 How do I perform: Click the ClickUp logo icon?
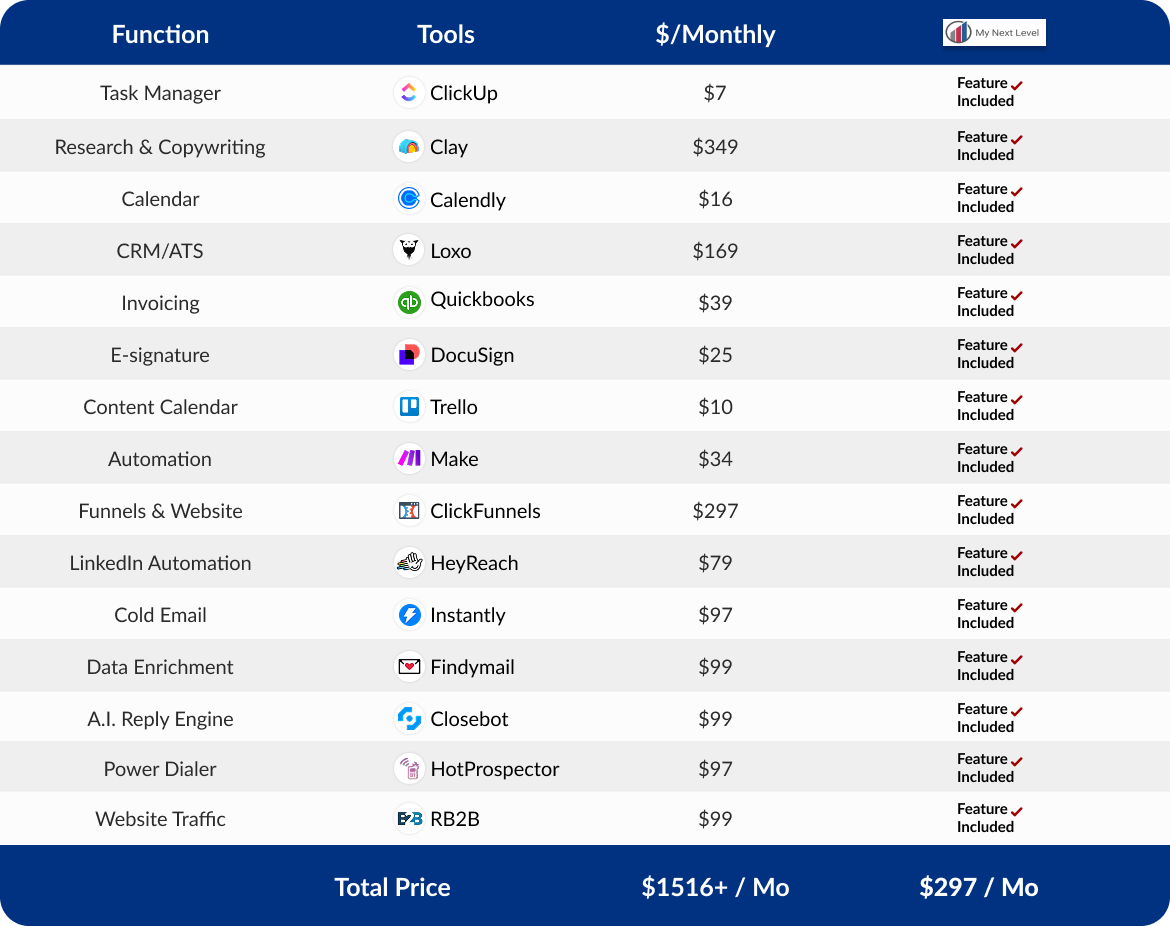[x=408, y=93]
